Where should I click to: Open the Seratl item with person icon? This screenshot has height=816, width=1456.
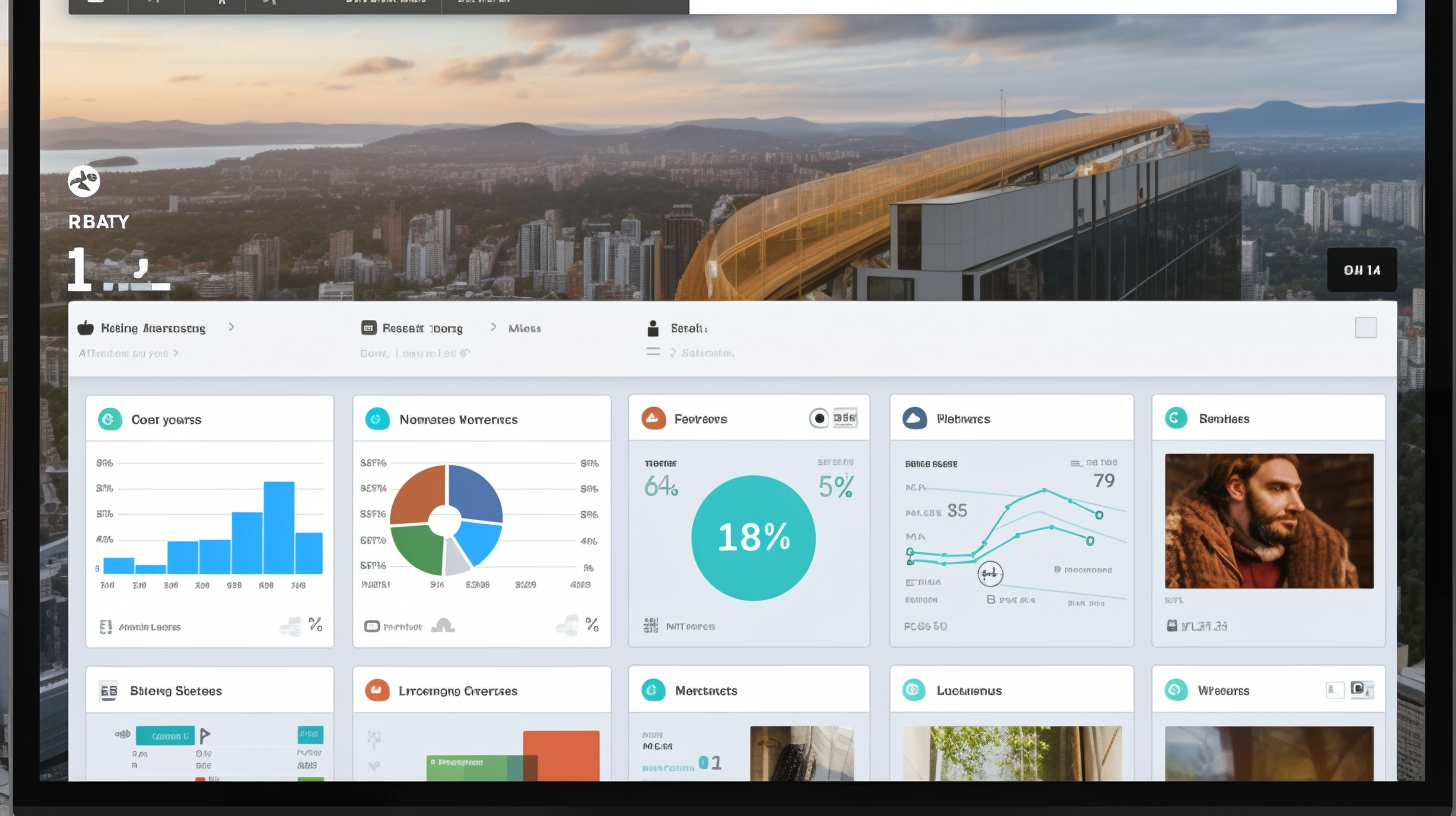coord(688,328)
